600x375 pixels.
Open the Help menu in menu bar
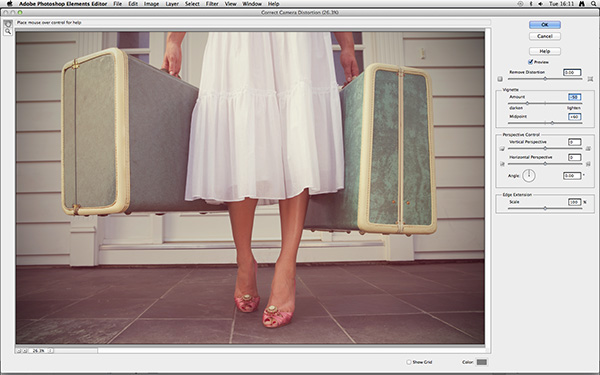click(x=273, y=3)
